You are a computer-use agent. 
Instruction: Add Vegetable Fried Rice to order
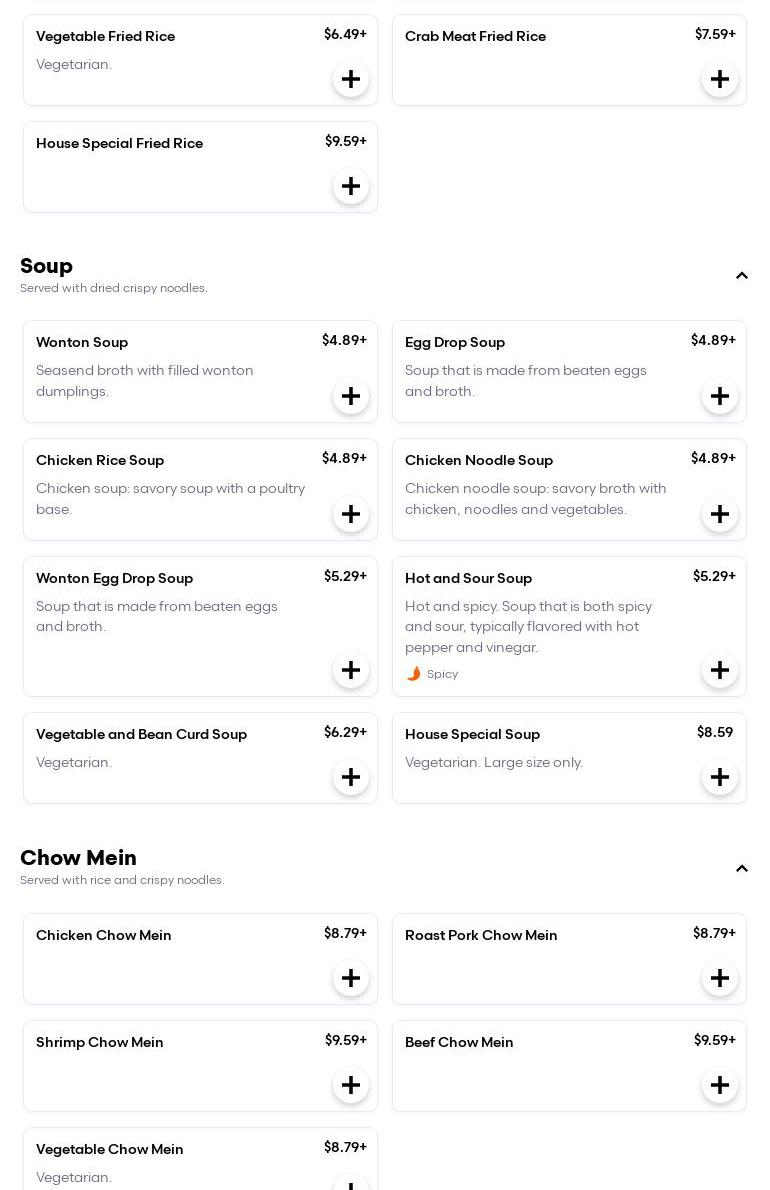point(351,79)
